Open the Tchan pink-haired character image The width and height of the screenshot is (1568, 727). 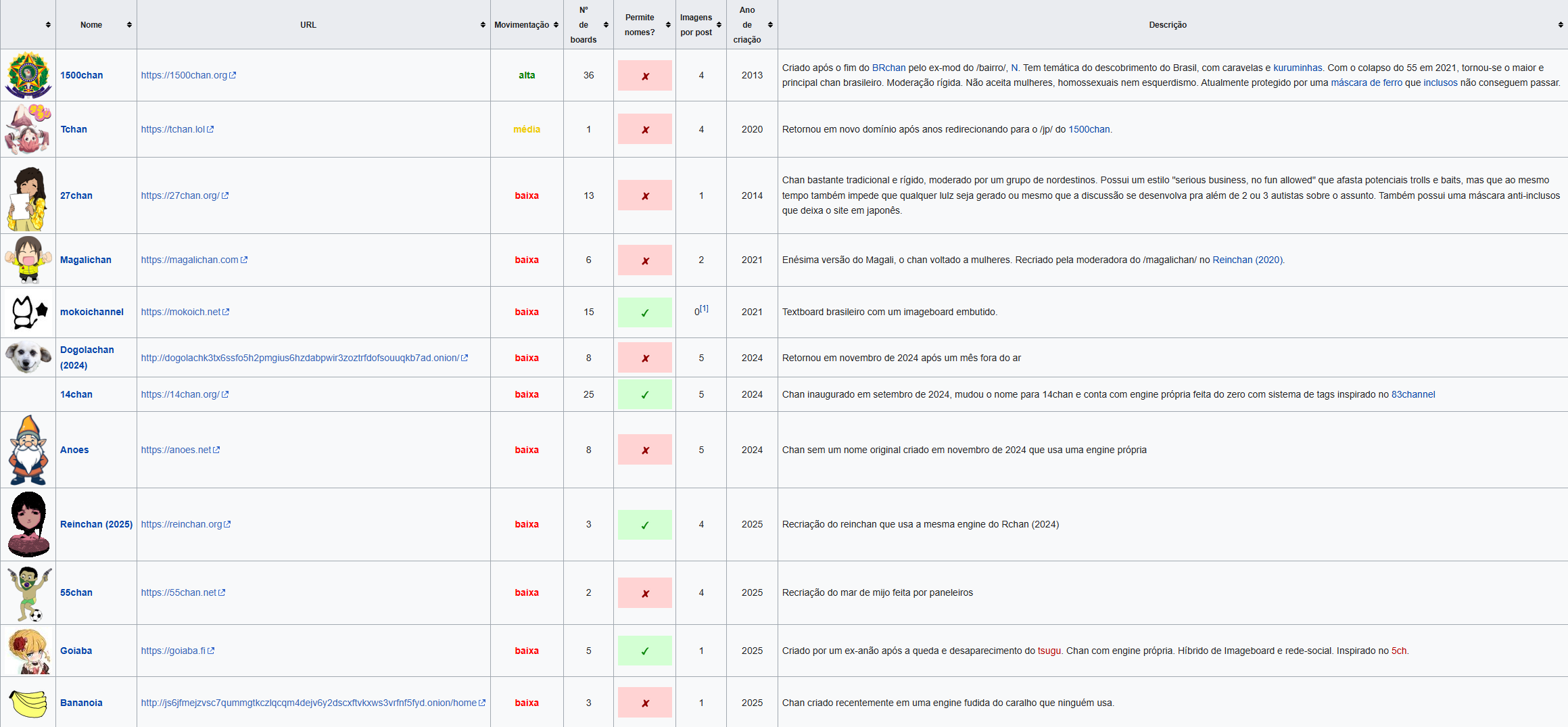click(28, 129)
